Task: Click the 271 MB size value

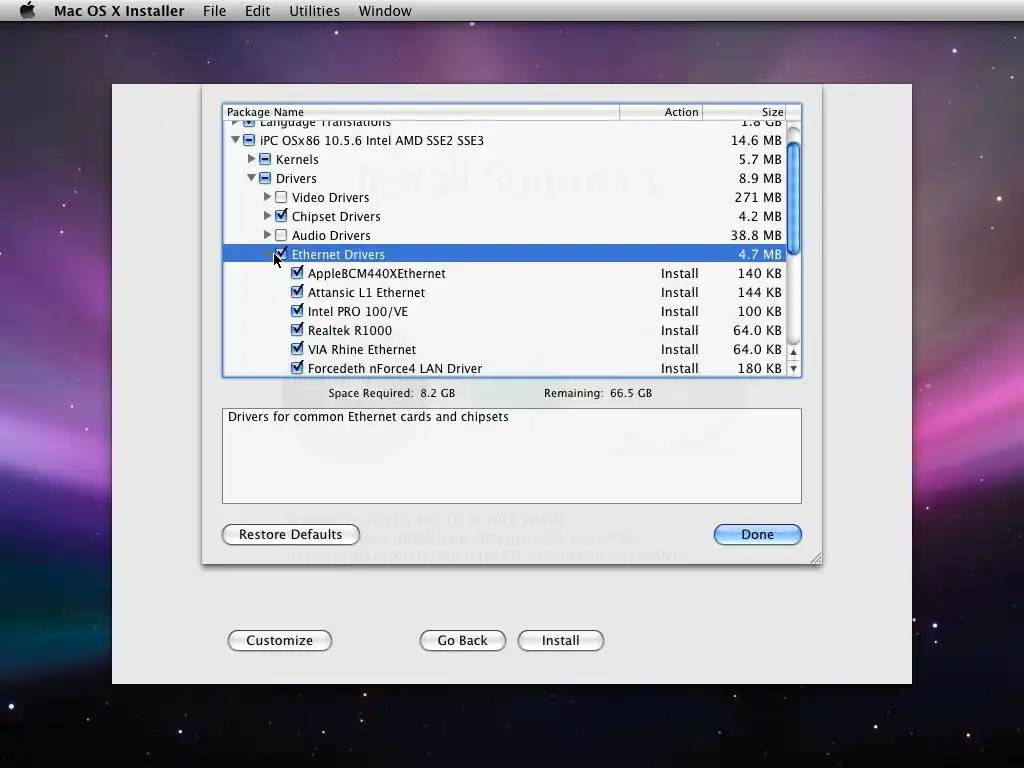Action: 758,197
